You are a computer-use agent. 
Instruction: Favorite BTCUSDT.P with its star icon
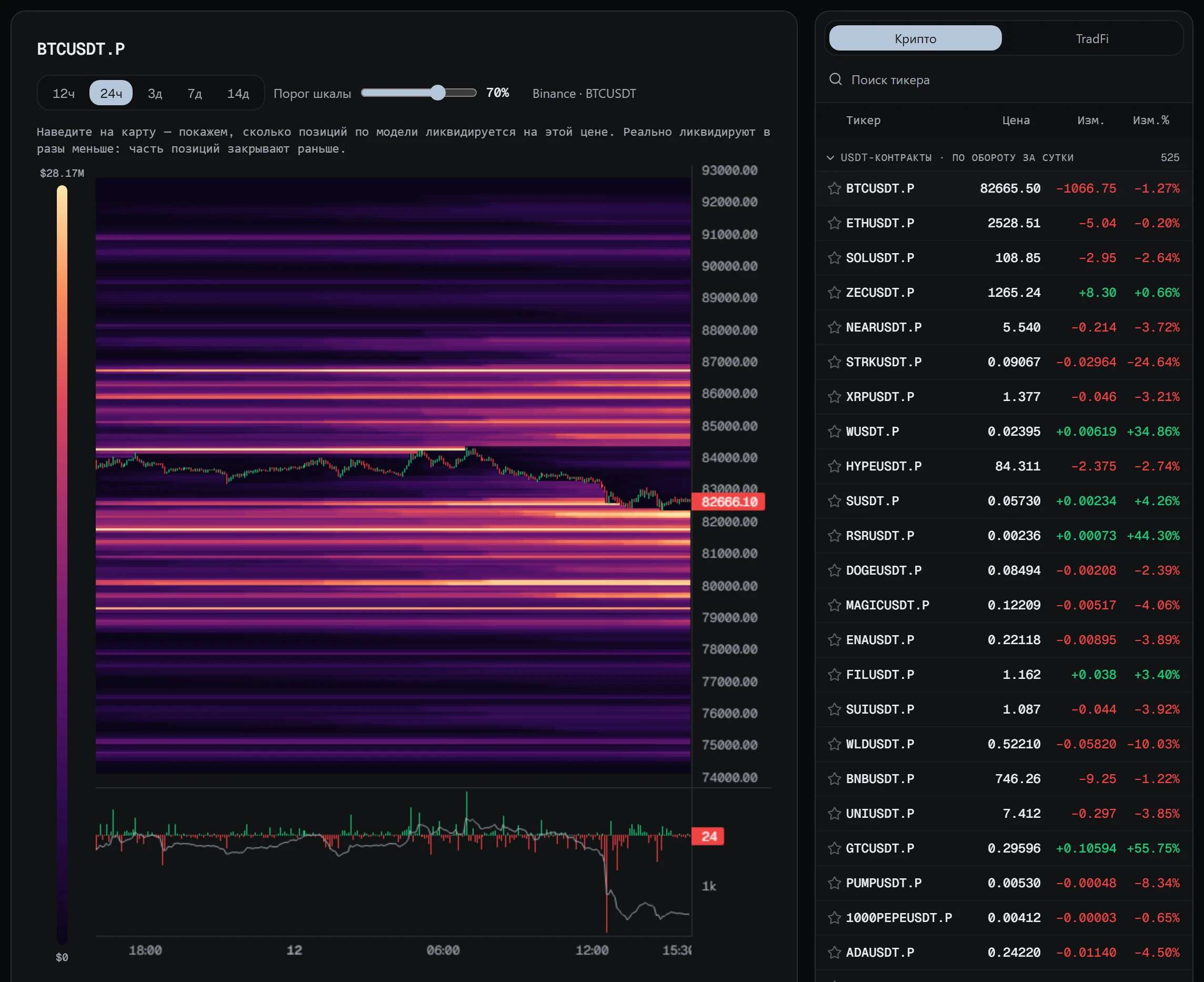click(x=834, y=188)
